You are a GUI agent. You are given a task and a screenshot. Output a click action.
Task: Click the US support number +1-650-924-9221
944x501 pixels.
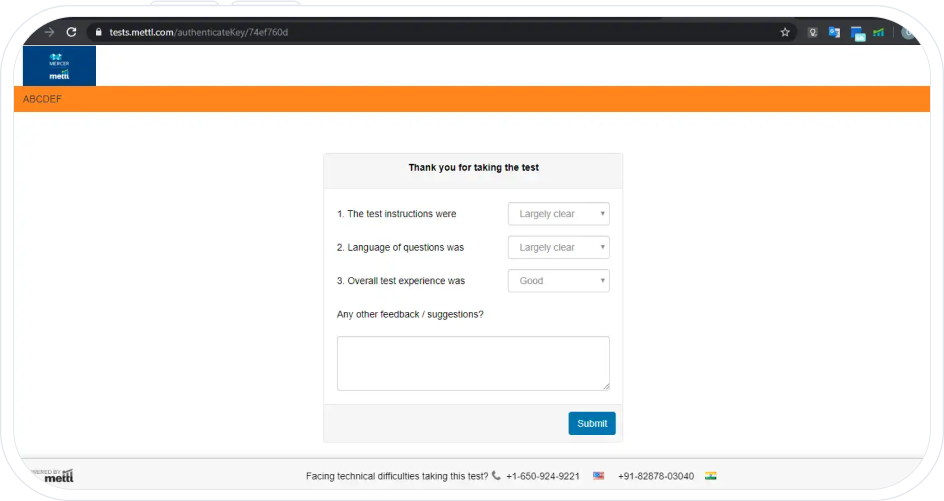[x=542, y=476]
